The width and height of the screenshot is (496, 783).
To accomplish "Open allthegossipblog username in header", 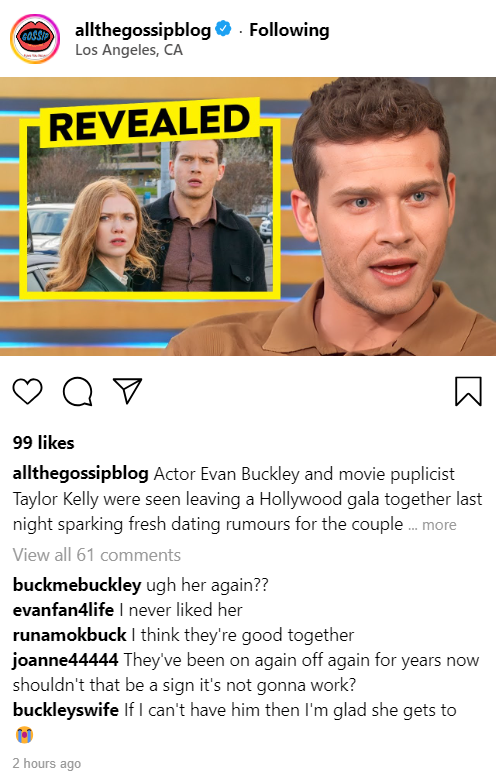I will coord(143,30).
